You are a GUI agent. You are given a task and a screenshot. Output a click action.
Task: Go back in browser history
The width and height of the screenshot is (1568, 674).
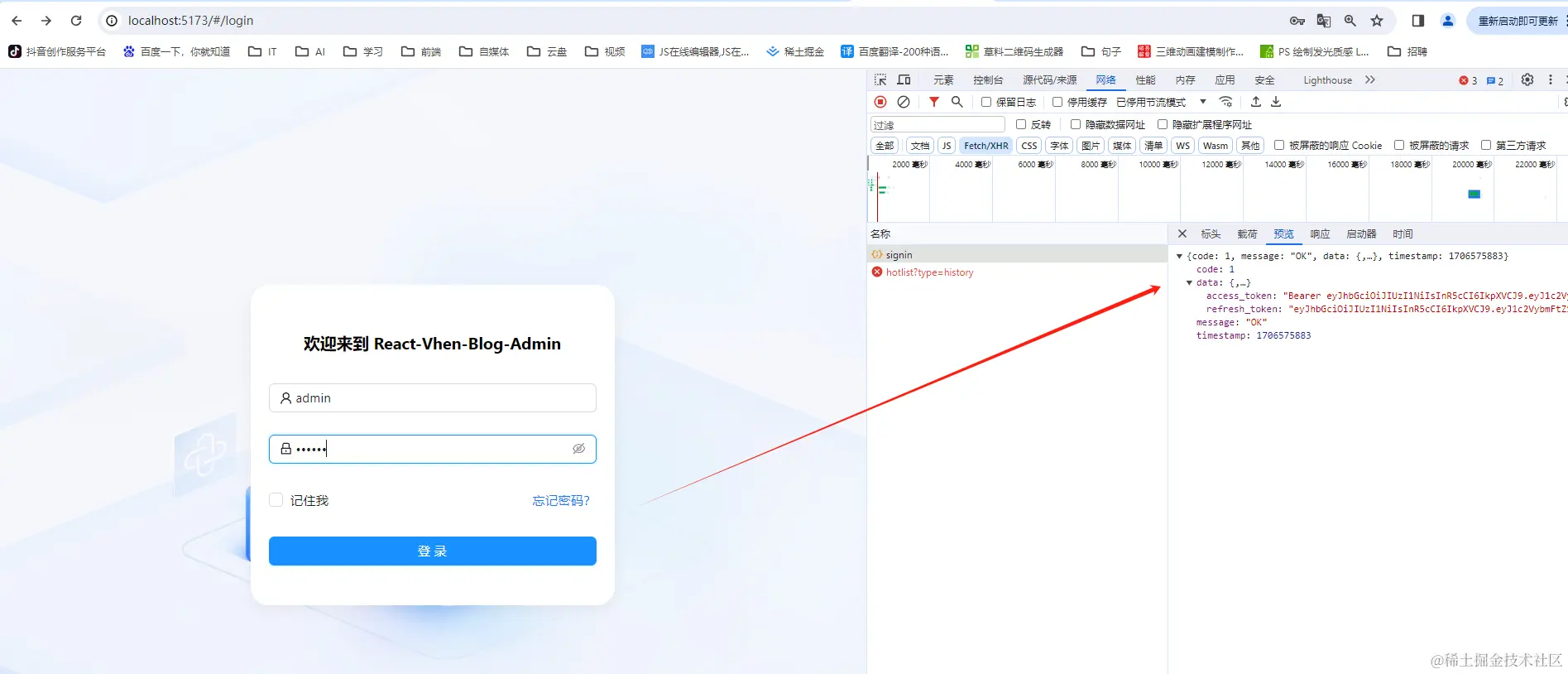(17, 21)
